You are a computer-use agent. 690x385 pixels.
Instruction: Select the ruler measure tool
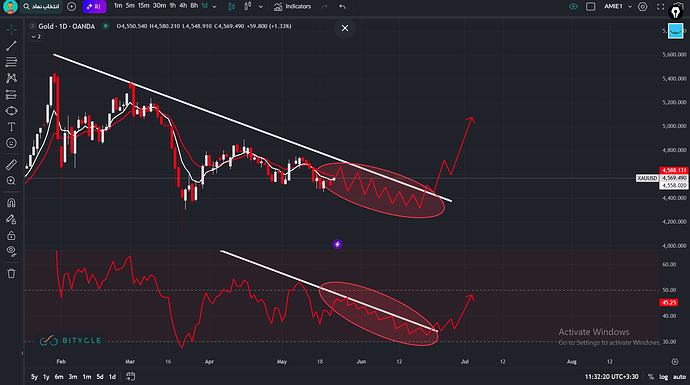point(11,165)
